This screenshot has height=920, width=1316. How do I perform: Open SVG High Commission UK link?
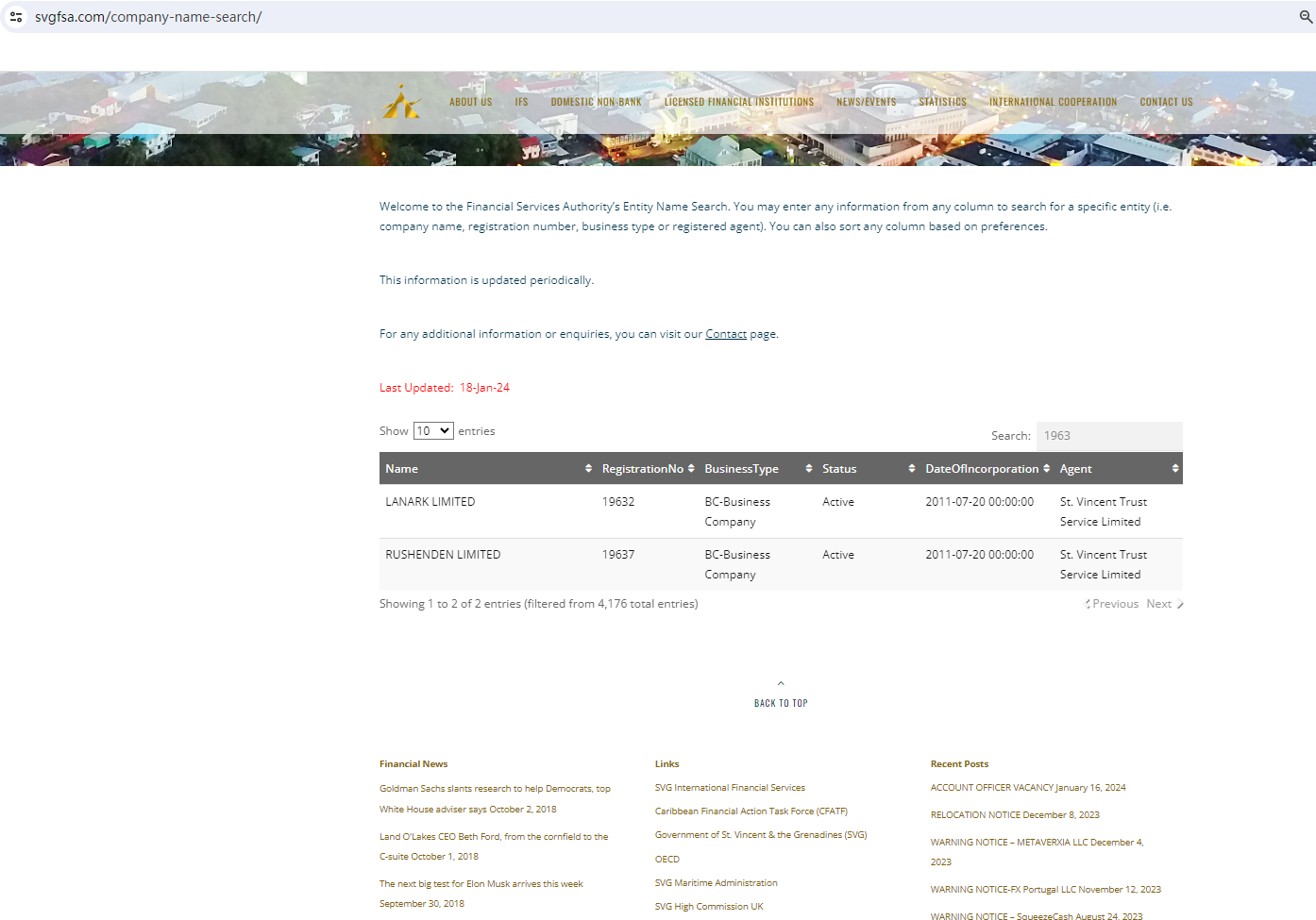(x=709, y=907)
